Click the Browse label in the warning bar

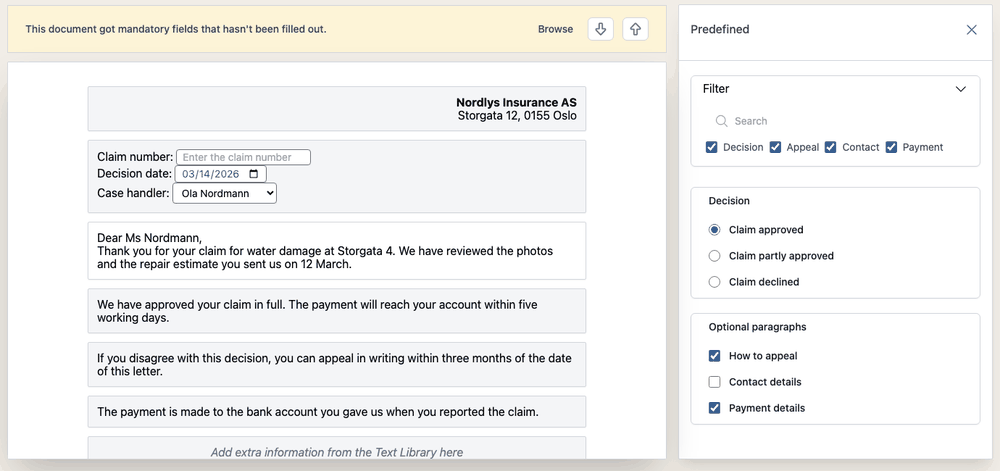[x=555, y=29]
